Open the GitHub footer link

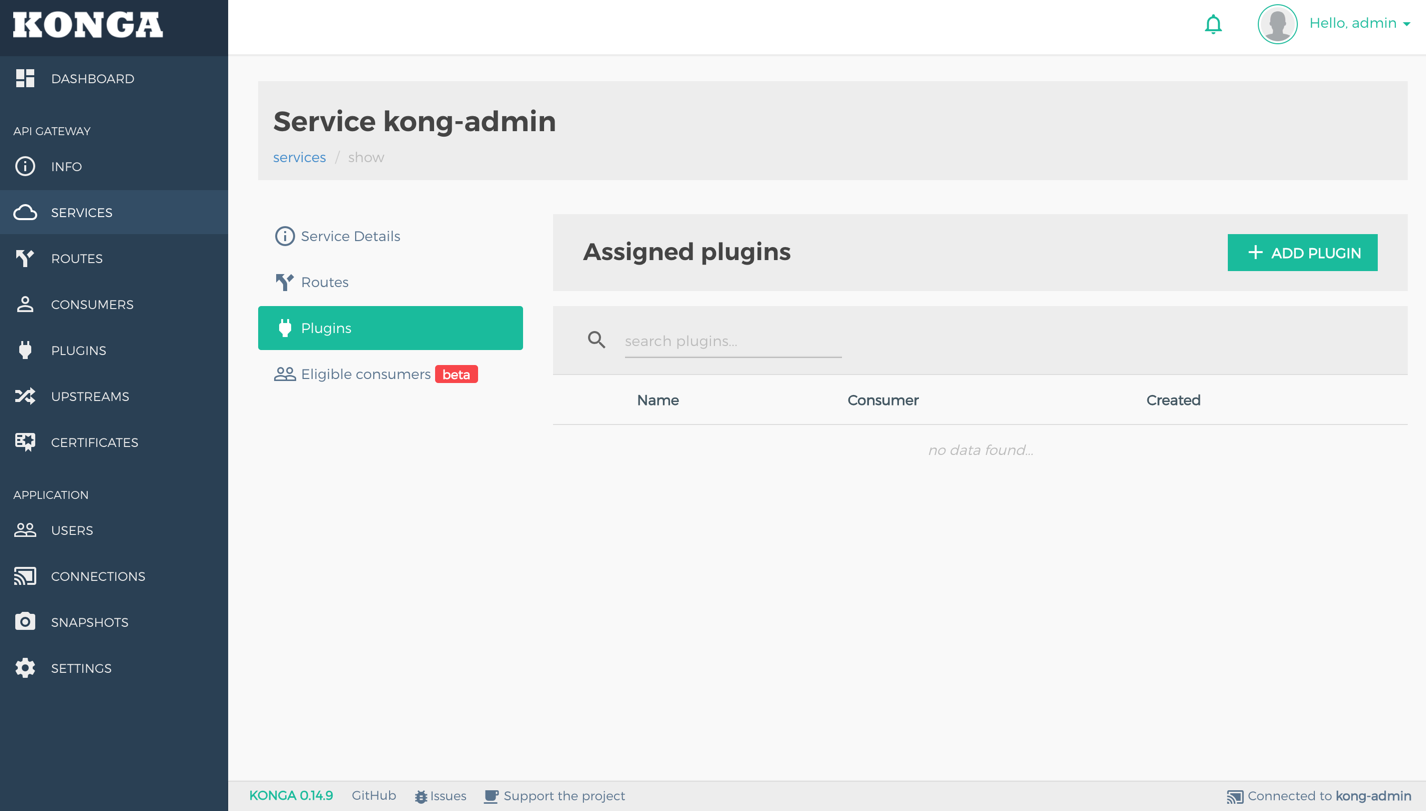coord(374,796)
